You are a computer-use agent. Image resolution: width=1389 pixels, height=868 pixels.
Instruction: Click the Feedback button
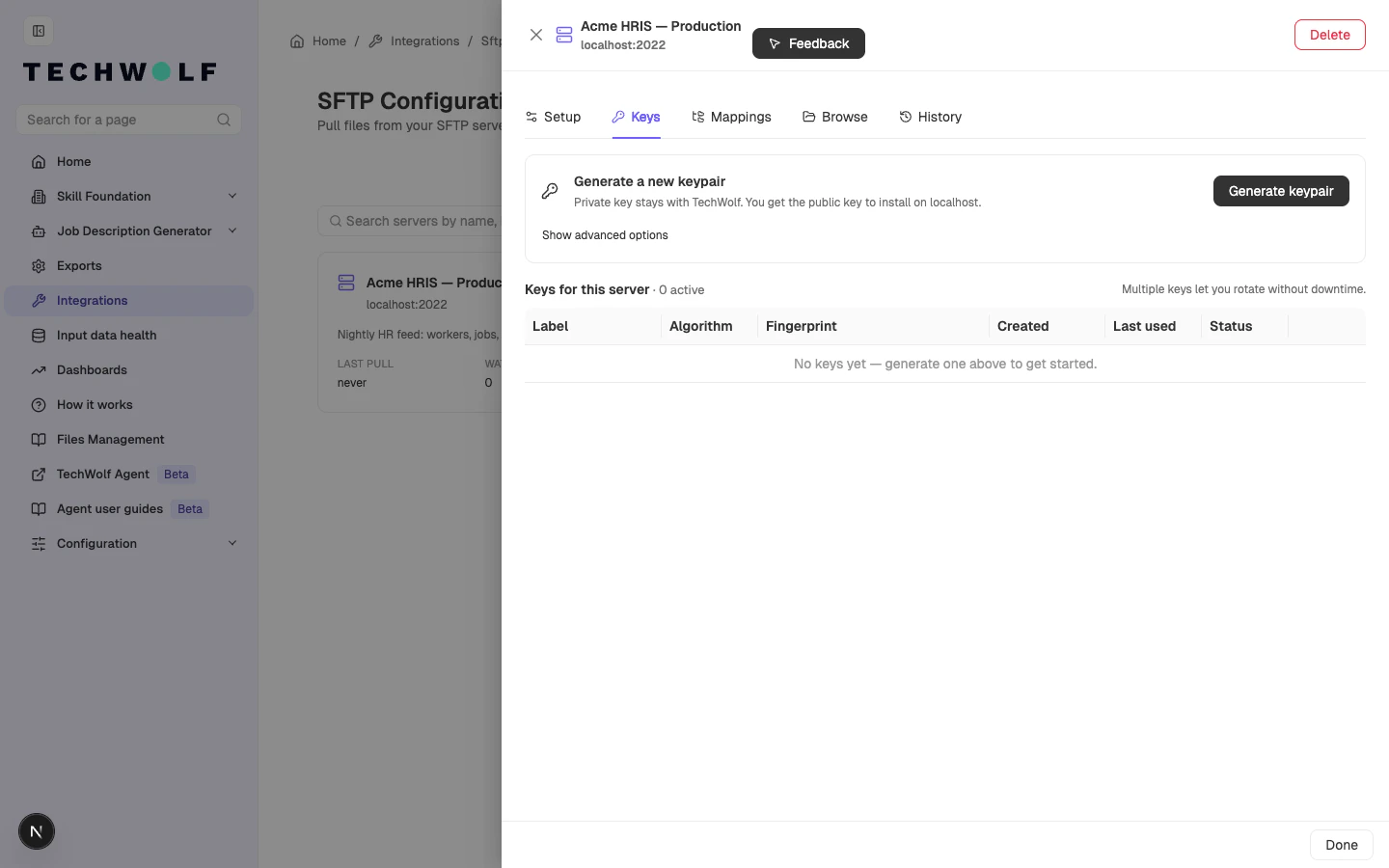pyautogui.click(x=808, y=43)
